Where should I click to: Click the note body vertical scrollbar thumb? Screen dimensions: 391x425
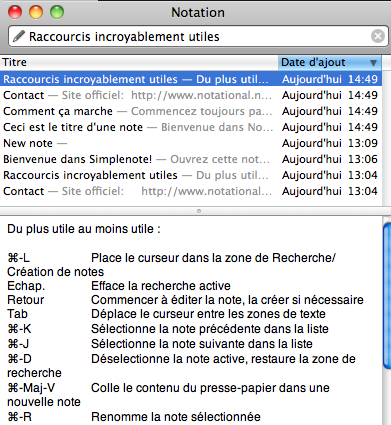coord(387,295)
